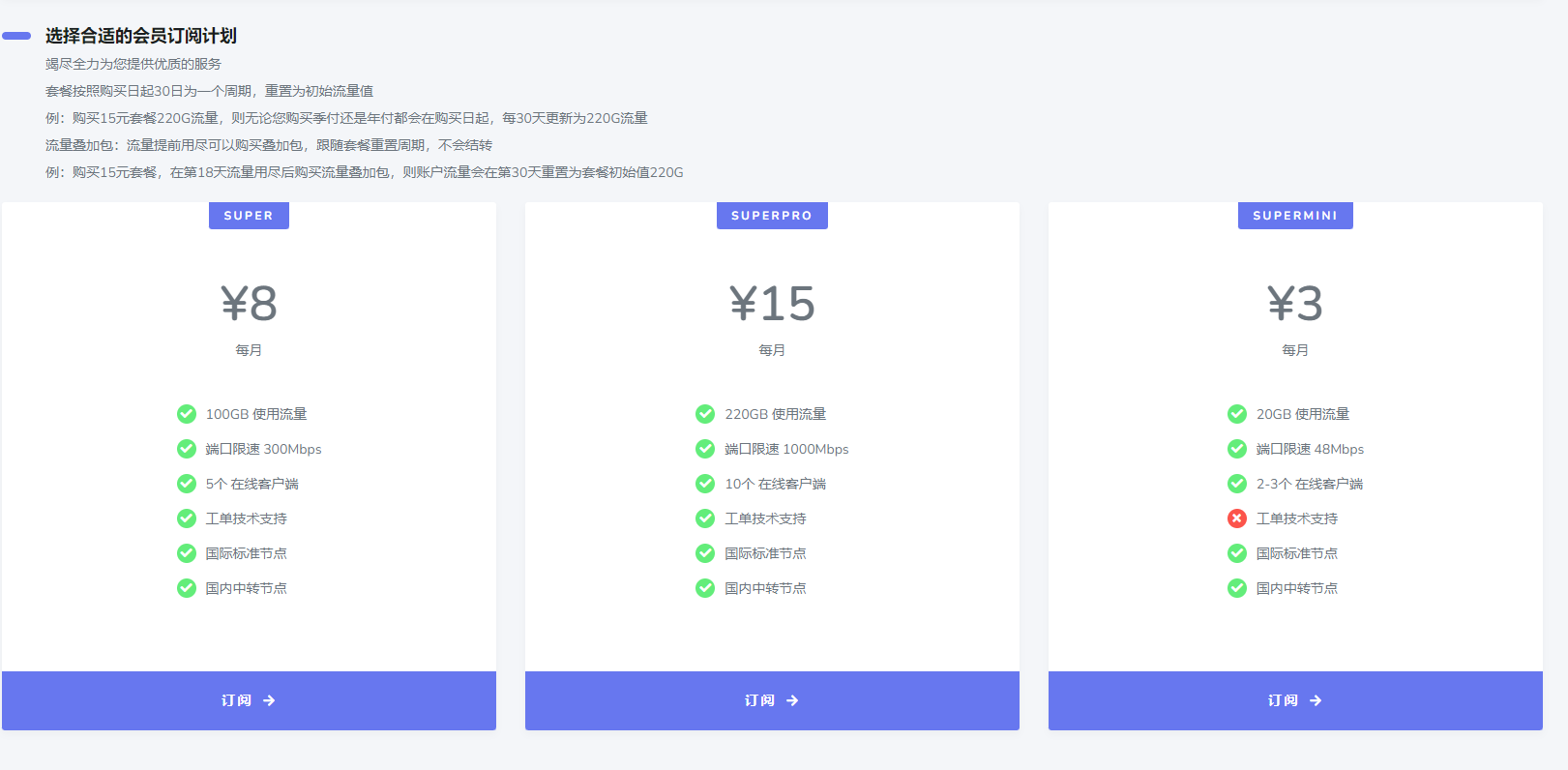Click check icon next to 48Mbps speed limit
This screenshot has height=770, width=1568.
click(x=1236, y=449)
